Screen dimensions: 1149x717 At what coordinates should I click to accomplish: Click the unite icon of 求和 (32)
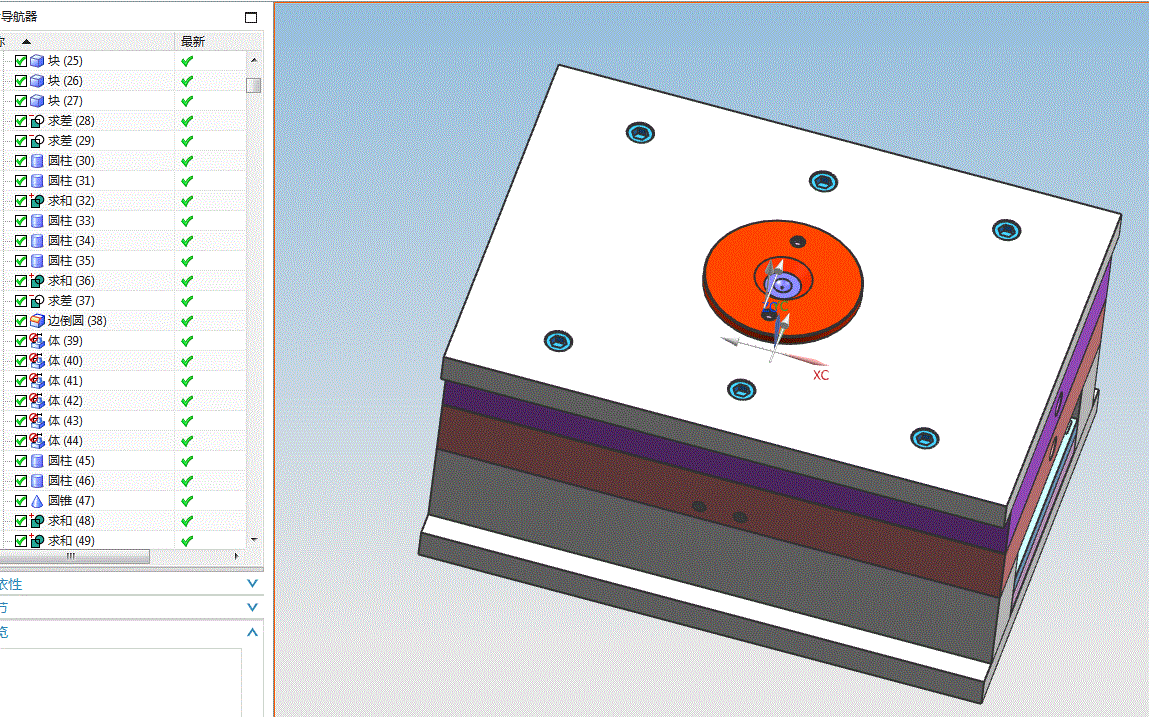click(37, 201)
